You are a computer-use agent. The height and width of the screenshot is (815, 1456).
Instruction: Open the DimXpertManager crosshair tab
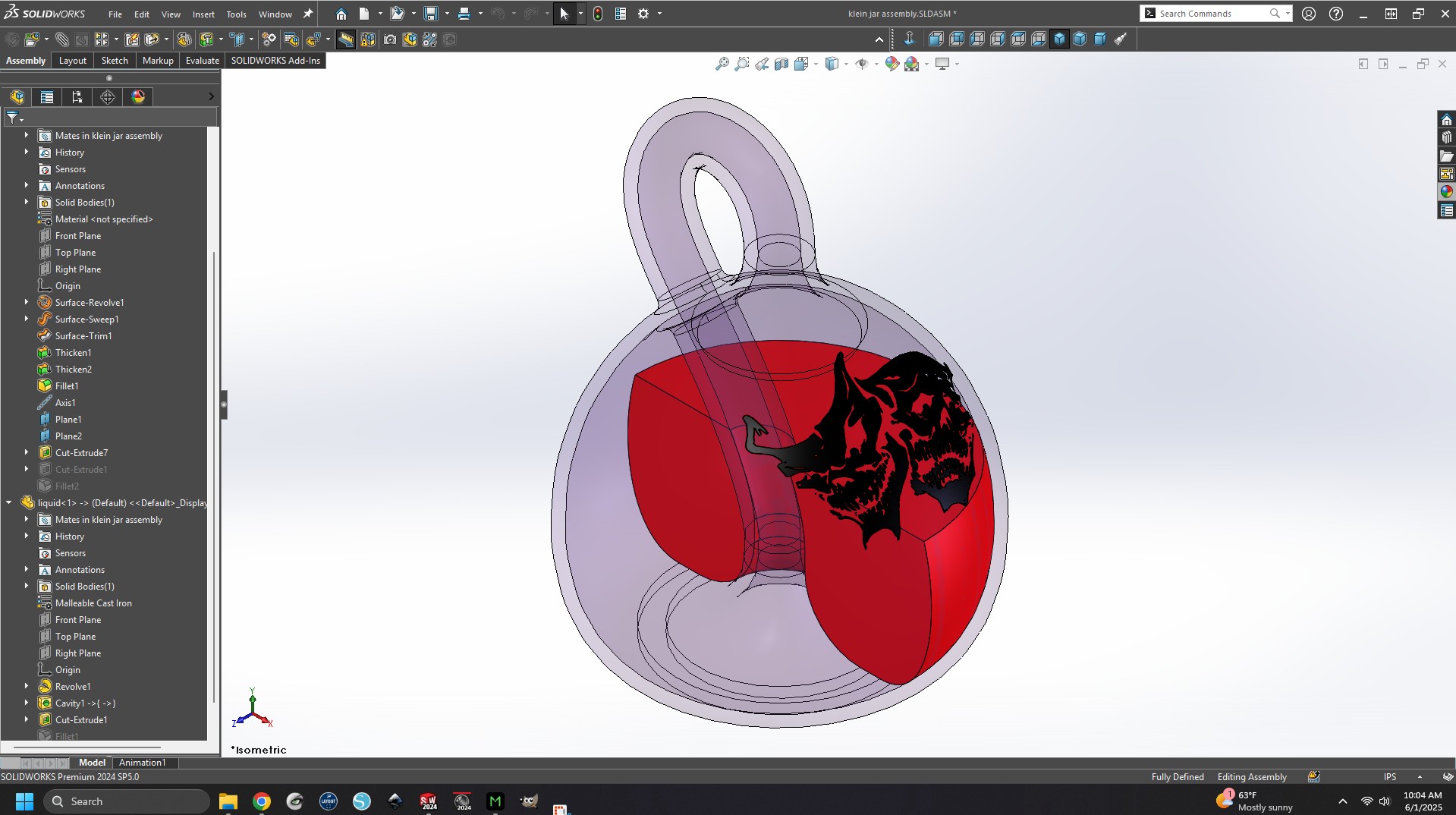[108, 96]
